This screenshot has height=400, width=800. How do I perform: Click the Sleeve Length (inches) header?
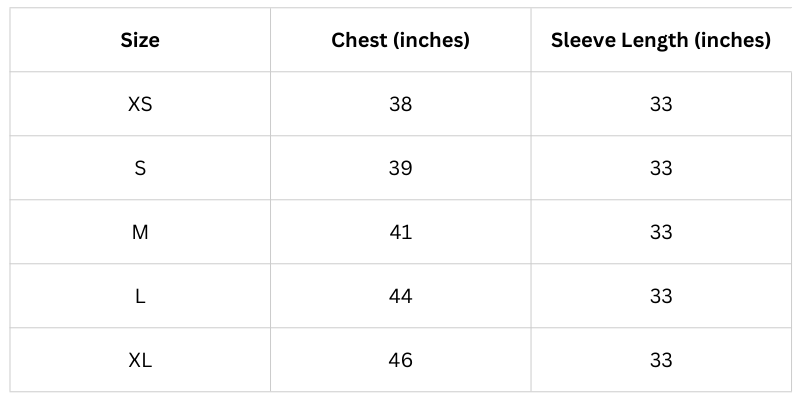661,40
